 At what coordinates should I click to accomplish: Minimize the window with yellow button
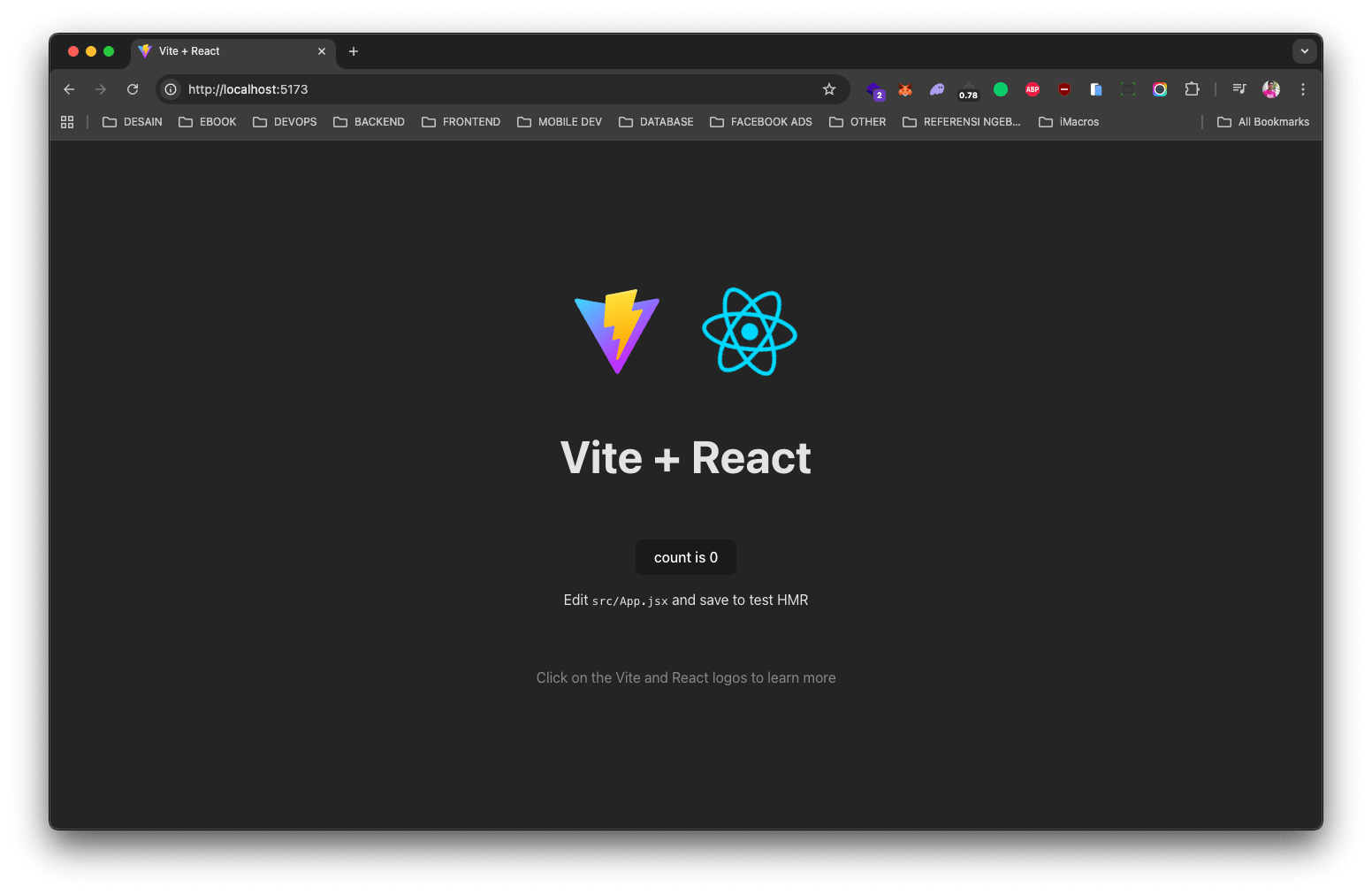91,51
